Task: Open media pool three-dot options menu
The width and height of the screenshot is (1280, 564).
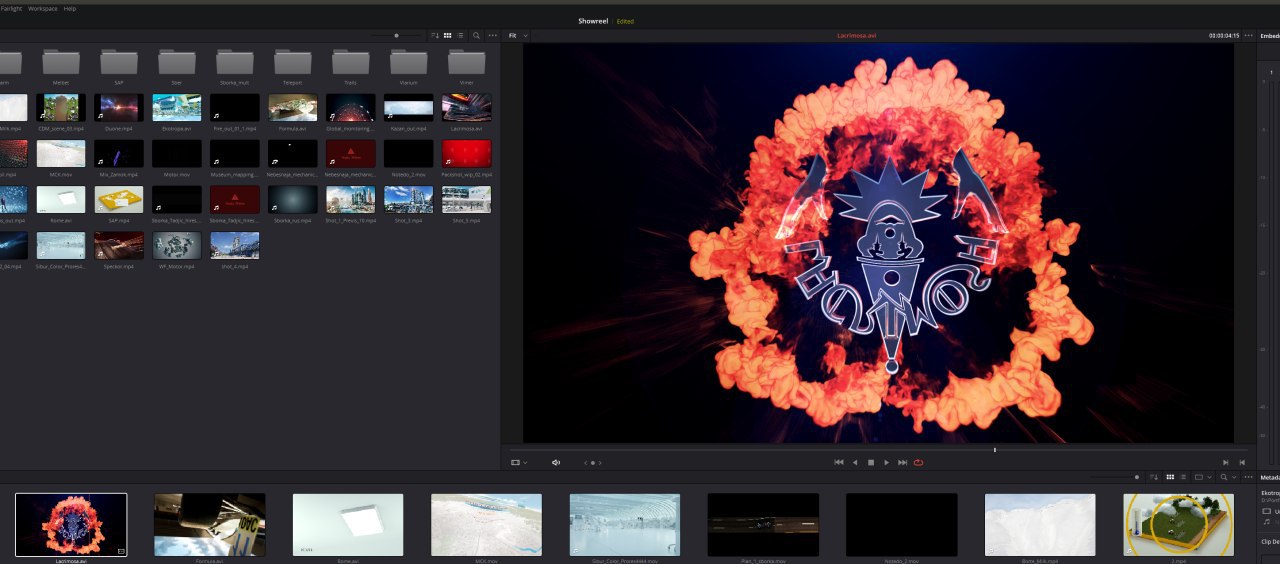Action: tap(492, 35)
